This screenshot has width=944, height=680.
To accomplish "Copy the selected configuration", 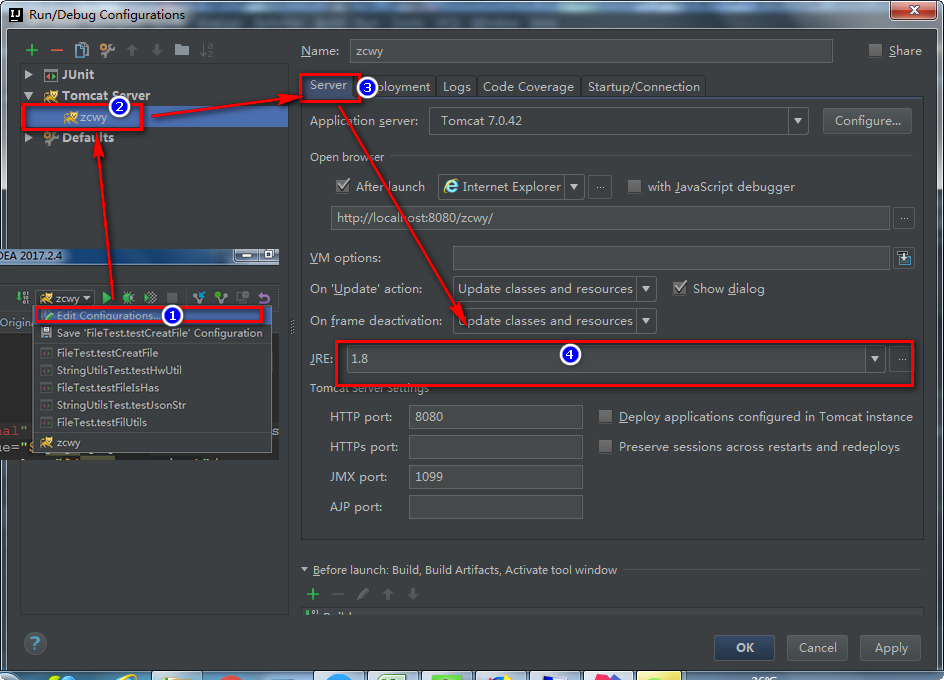I will point(82,50).
